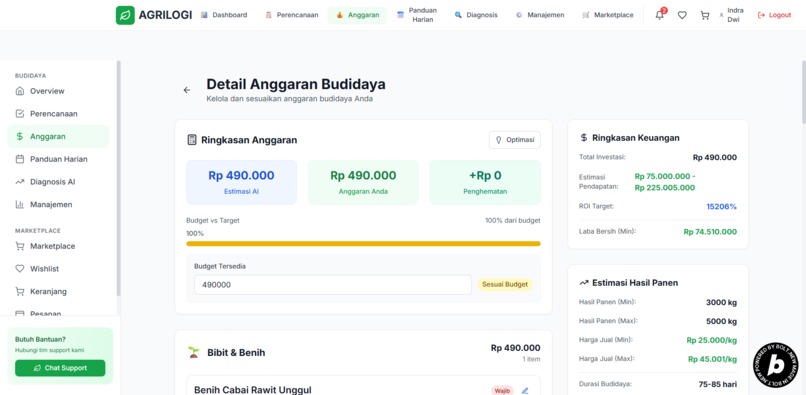
Task: Click the ROI Target value 15206%
Action: (721, 206)
